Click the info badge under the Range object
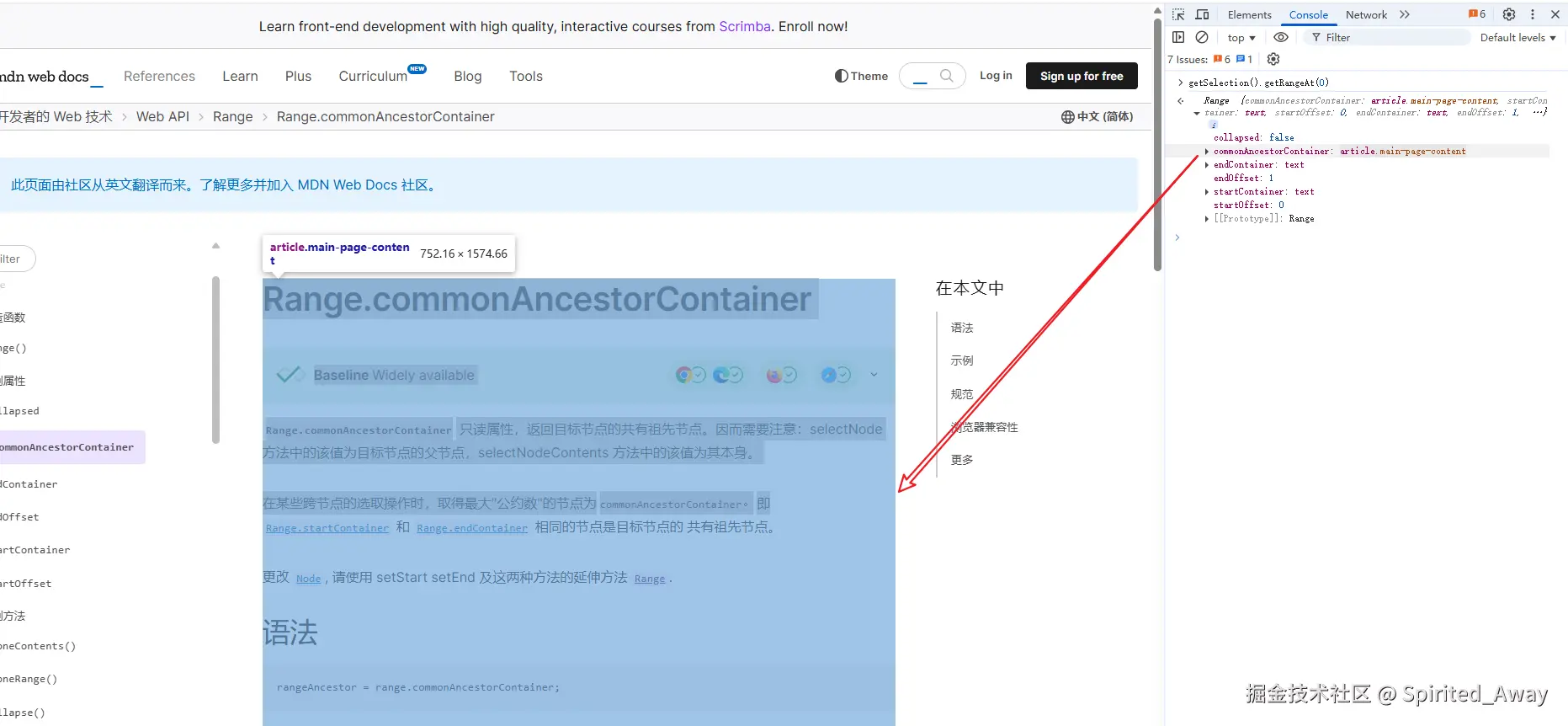This screenshot has height=726, width=1568. tap(1214, 125)
